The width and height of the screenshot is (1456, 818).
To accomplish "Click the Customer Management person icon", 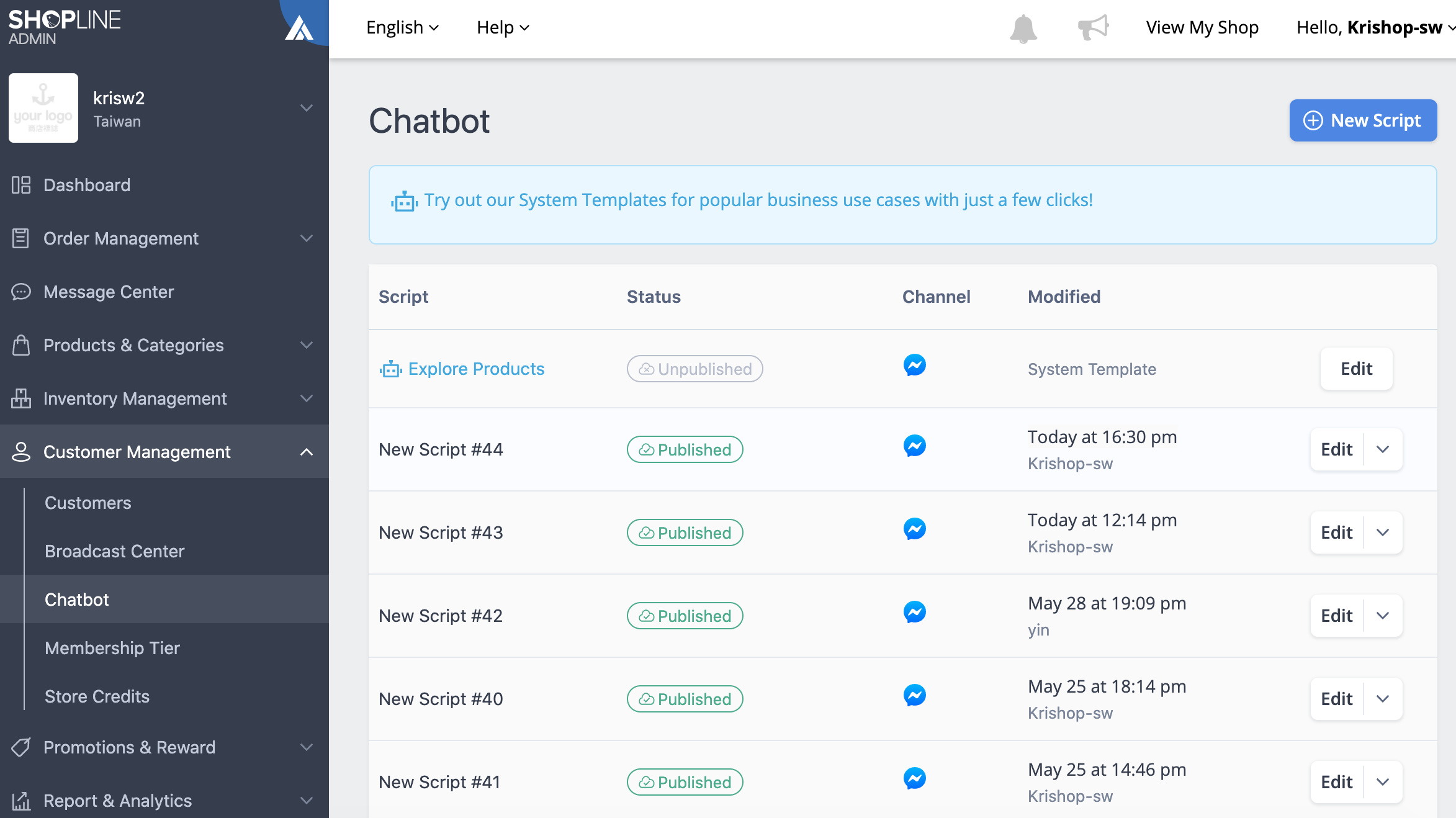I will coord(21,452).
